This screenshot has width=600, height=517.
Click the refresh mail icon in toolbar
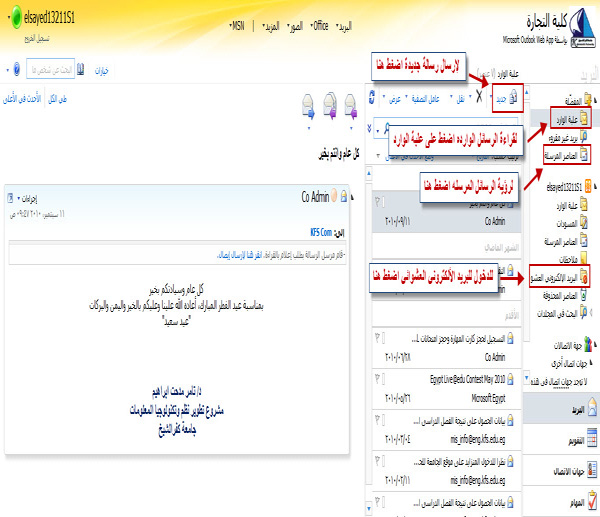372,99
